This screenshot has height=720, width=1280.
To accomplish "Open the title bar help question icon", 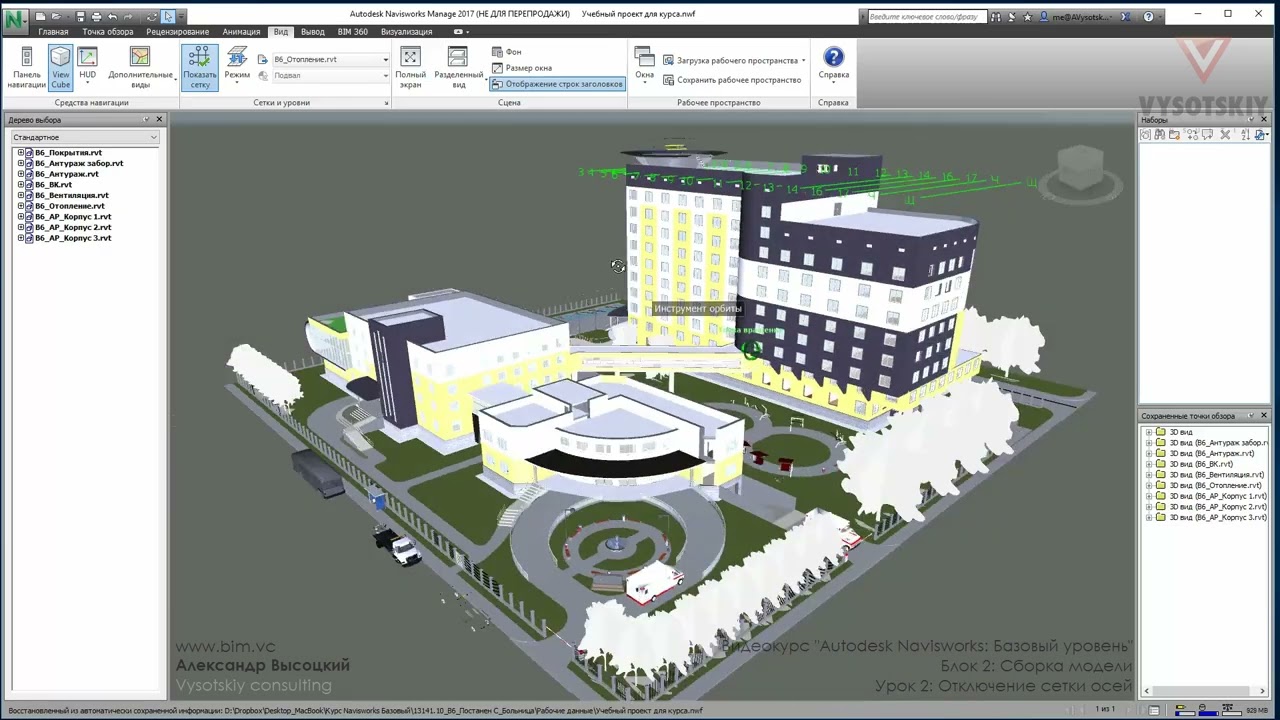I will point(1148,16).
